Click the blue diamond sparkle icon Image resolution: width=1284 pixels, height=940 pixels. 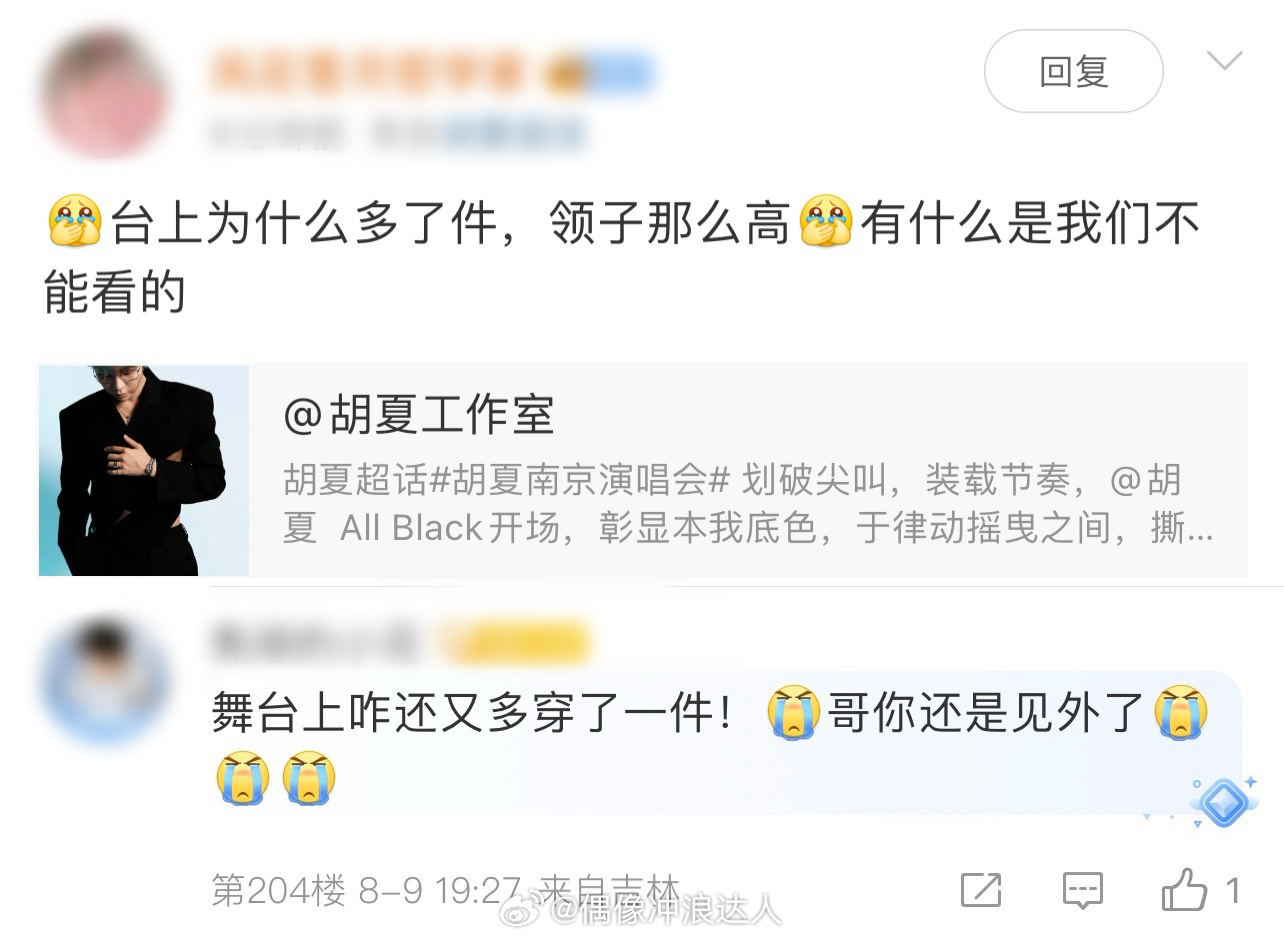pyautogui.click(x=1224, y=800)
